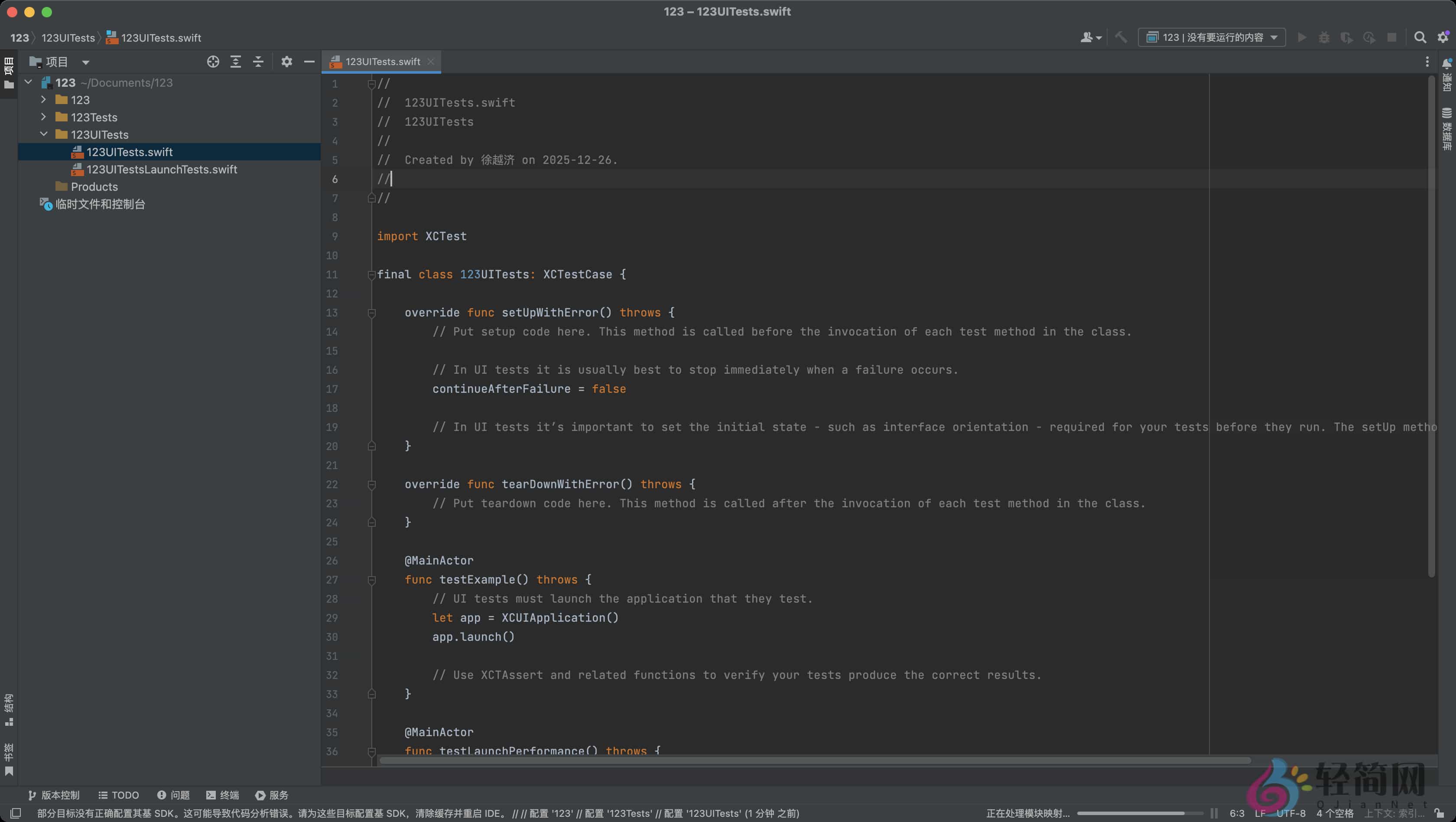Click the locate-file crosshair icon in project panel
The width and height of the screenshot is (1456, 822).
pos(214,62)
